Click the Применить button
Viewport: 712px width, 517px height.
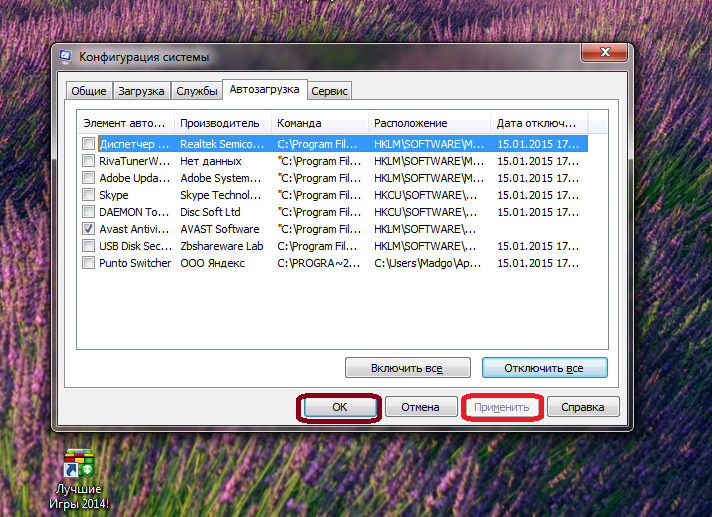(x=501, y=407)
